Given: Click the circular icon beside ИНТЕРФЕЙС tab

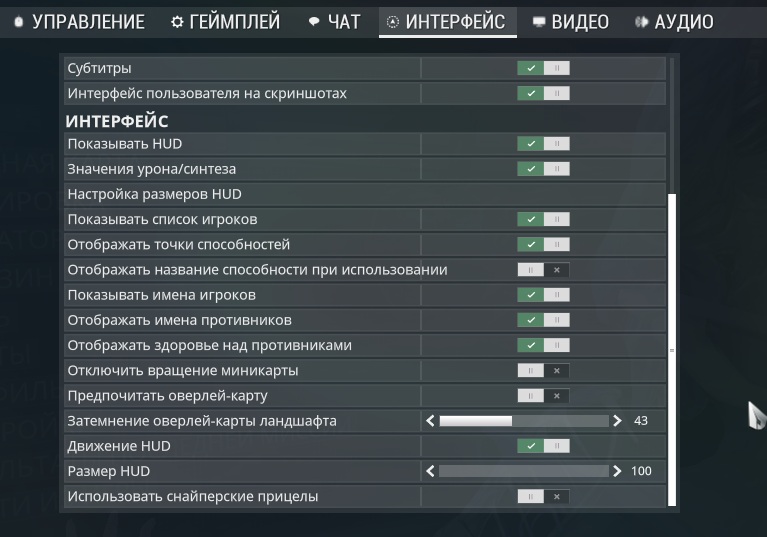Looking at the screenshot, I should [392, 22].
